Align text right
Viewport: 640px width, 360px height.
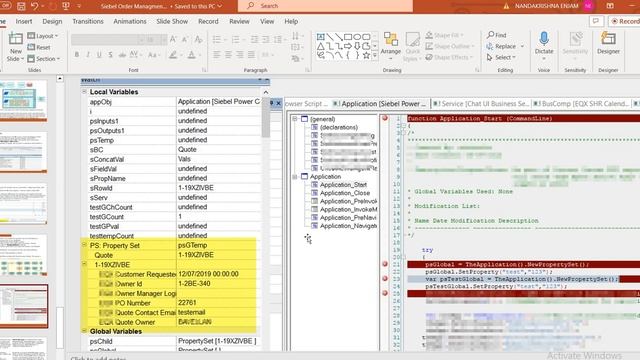pos(240,54)
